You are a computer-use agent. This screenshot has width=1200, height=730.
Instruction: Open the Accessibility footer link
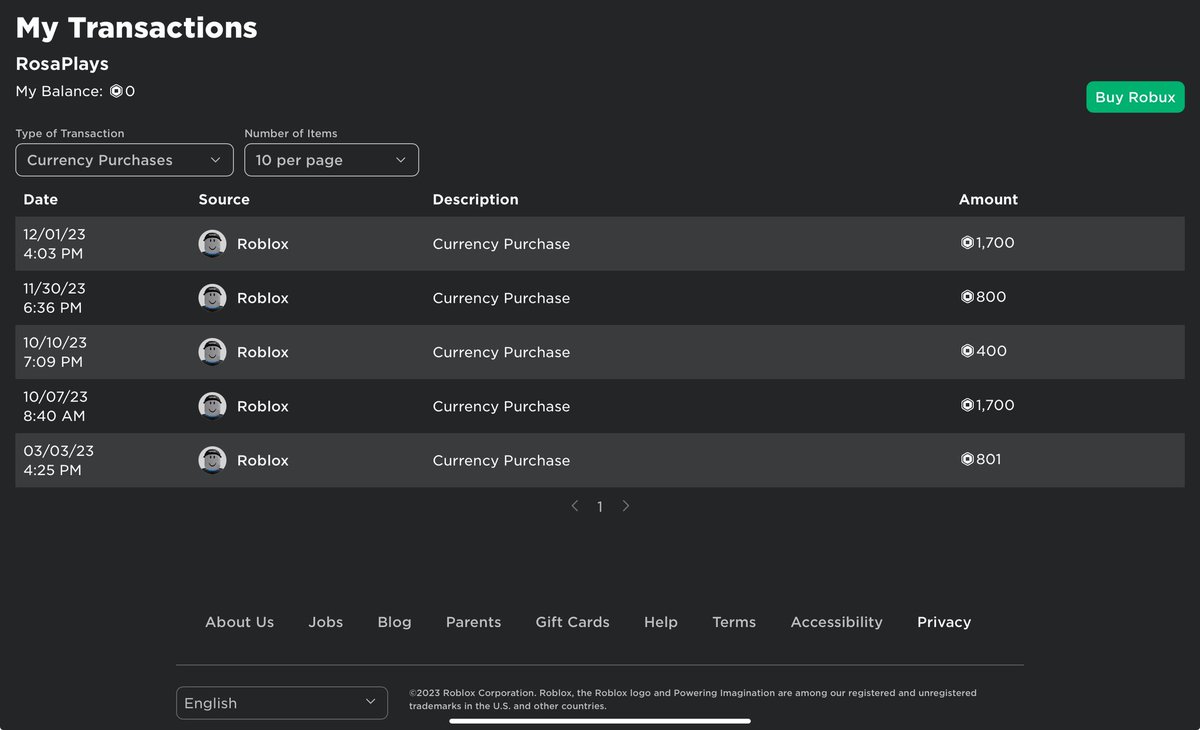[x=837, y=622]
